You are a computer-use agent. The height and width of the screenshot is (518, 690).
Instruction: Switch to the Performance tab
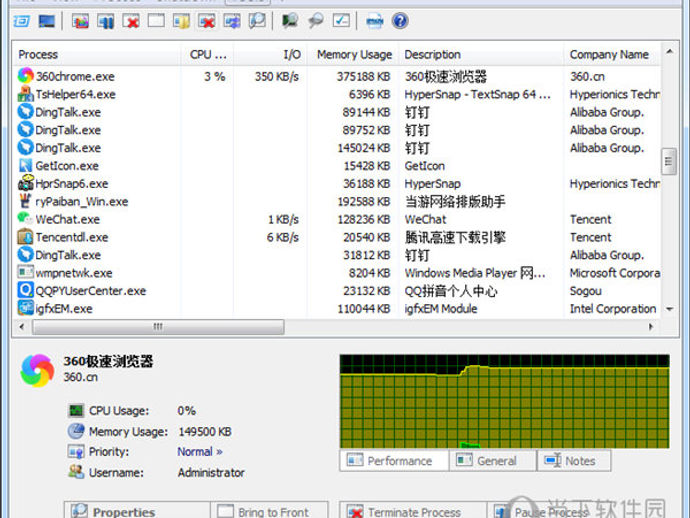click(x=394, y=461)
